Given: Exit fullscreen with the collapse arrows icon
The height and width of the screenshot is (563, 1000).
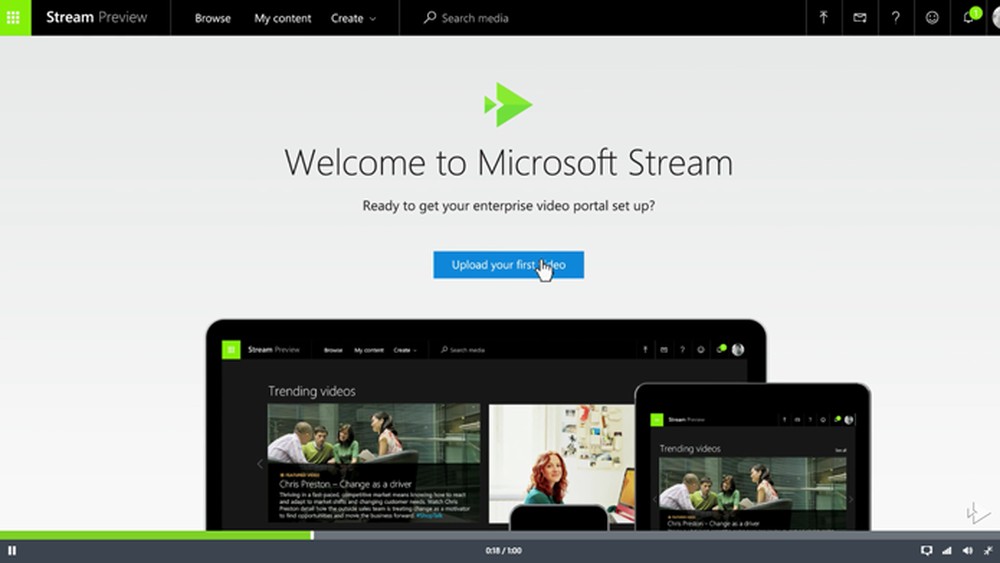Looking at the screenshot, I should 988,550.
